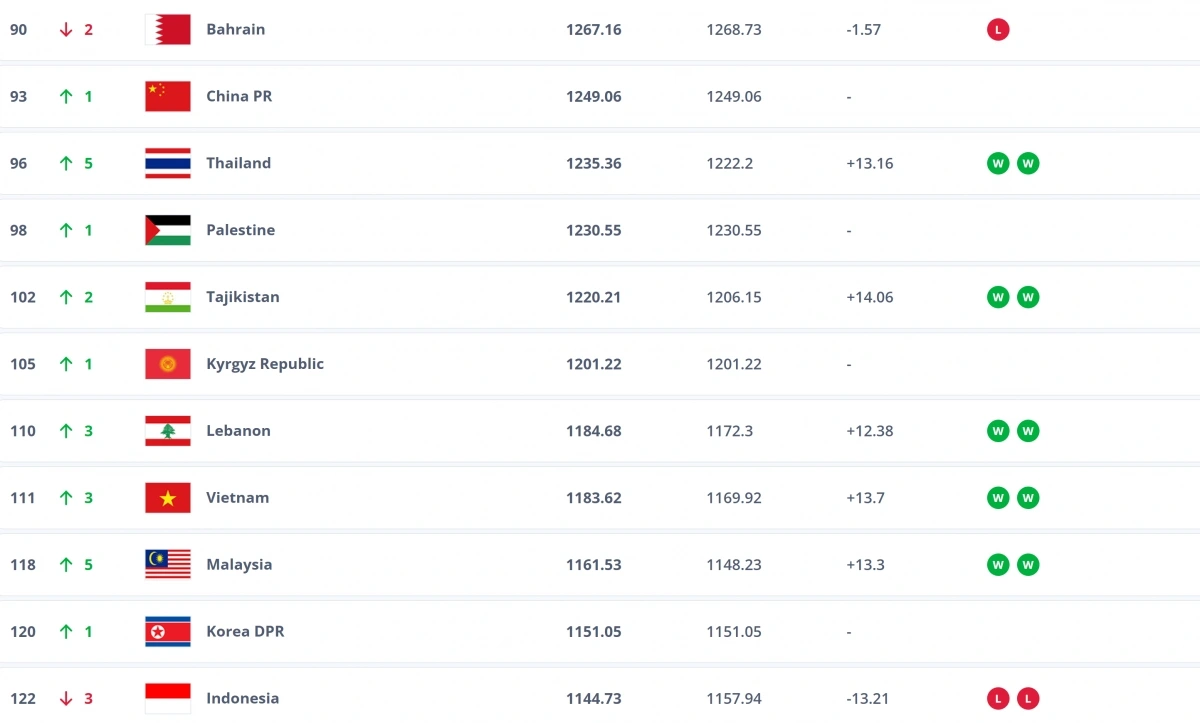This screenshot has height=723, width=1200.
Task: Click the Malaysia flag icon
Action: (x=167, y=564)
